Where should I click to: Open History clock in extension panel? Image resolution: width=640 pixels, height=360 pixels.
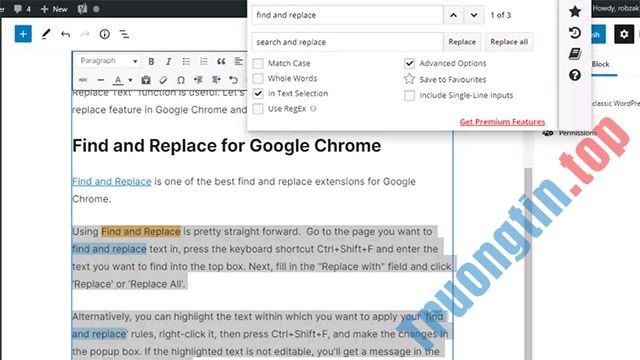point(575,33)
